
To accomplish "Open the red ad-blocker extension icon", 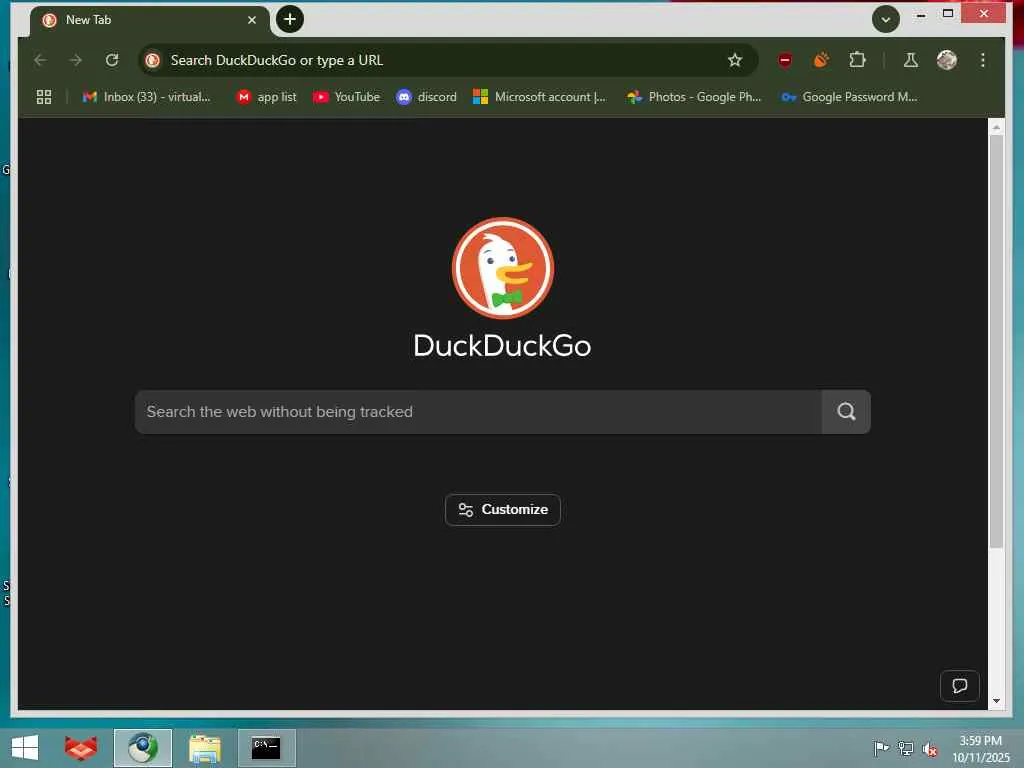I will pyautogui.click(x=785, y=60).
